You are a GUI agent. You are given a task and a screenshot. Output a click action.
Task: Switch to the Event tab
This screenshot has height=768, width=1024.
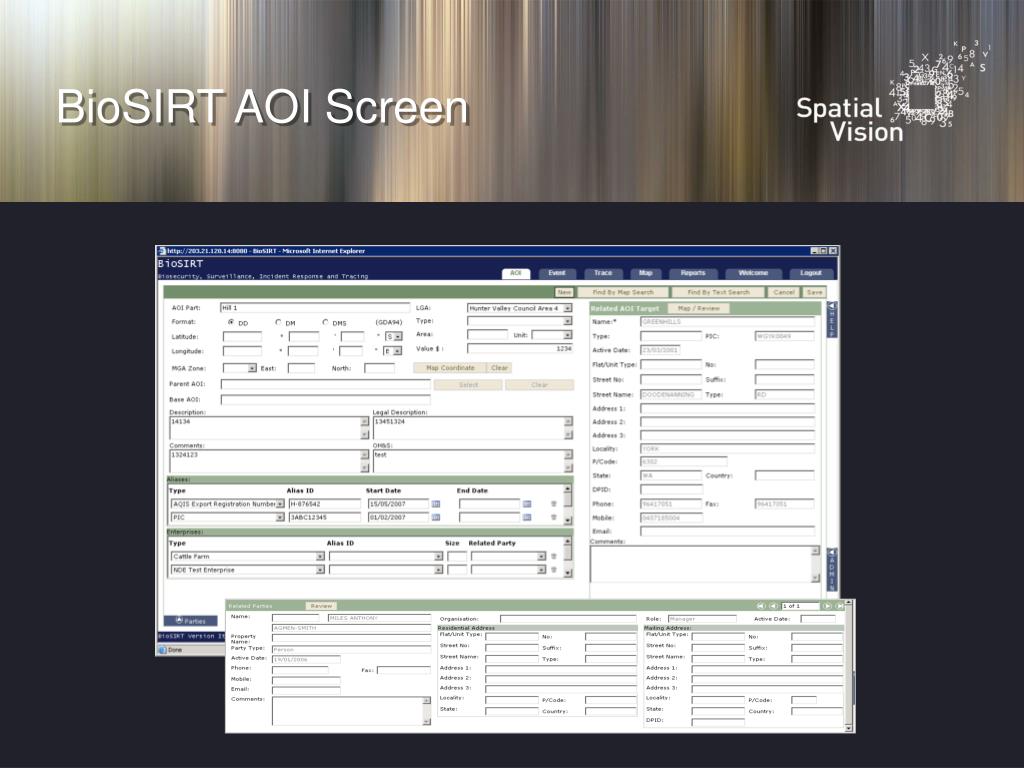556,273
